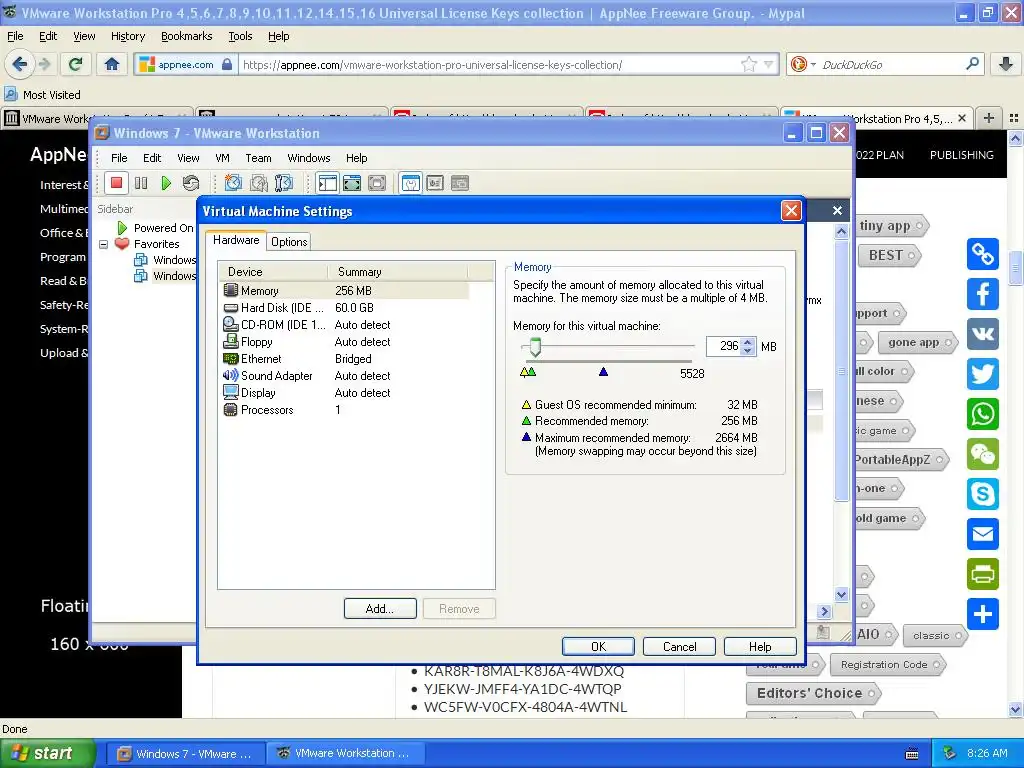The image size is (1024, 768).
Task: Click the browser Downloads arrow button
Action: tap(1005, 64)
